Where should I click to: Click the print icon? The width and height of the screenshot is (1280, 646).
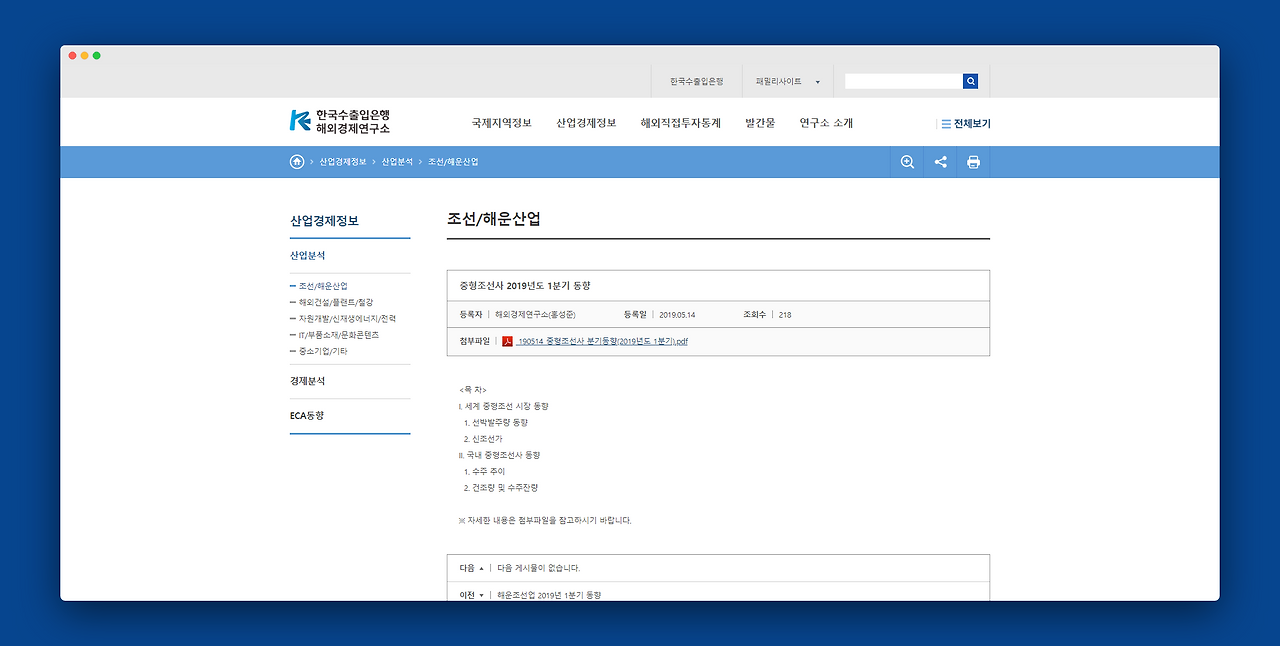973,162
